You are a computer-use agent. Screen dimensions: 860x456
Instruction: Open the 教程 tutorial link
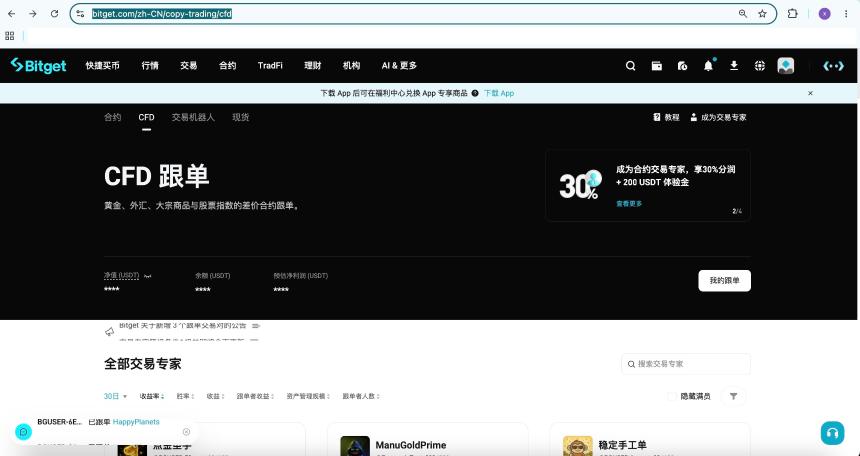click(x=666, y=117)
